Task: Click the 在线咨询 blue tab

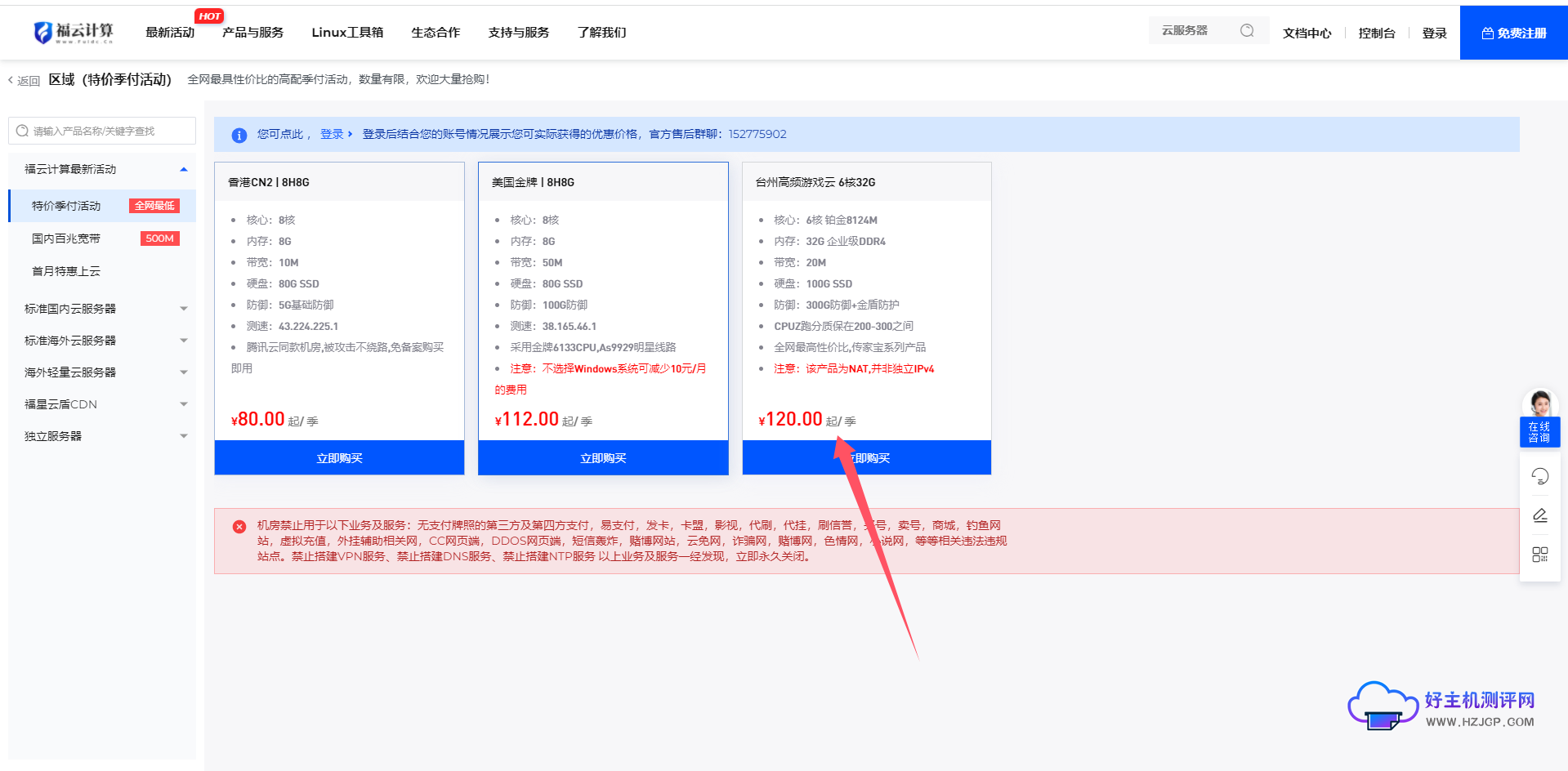Action: tap(1539, 432)
